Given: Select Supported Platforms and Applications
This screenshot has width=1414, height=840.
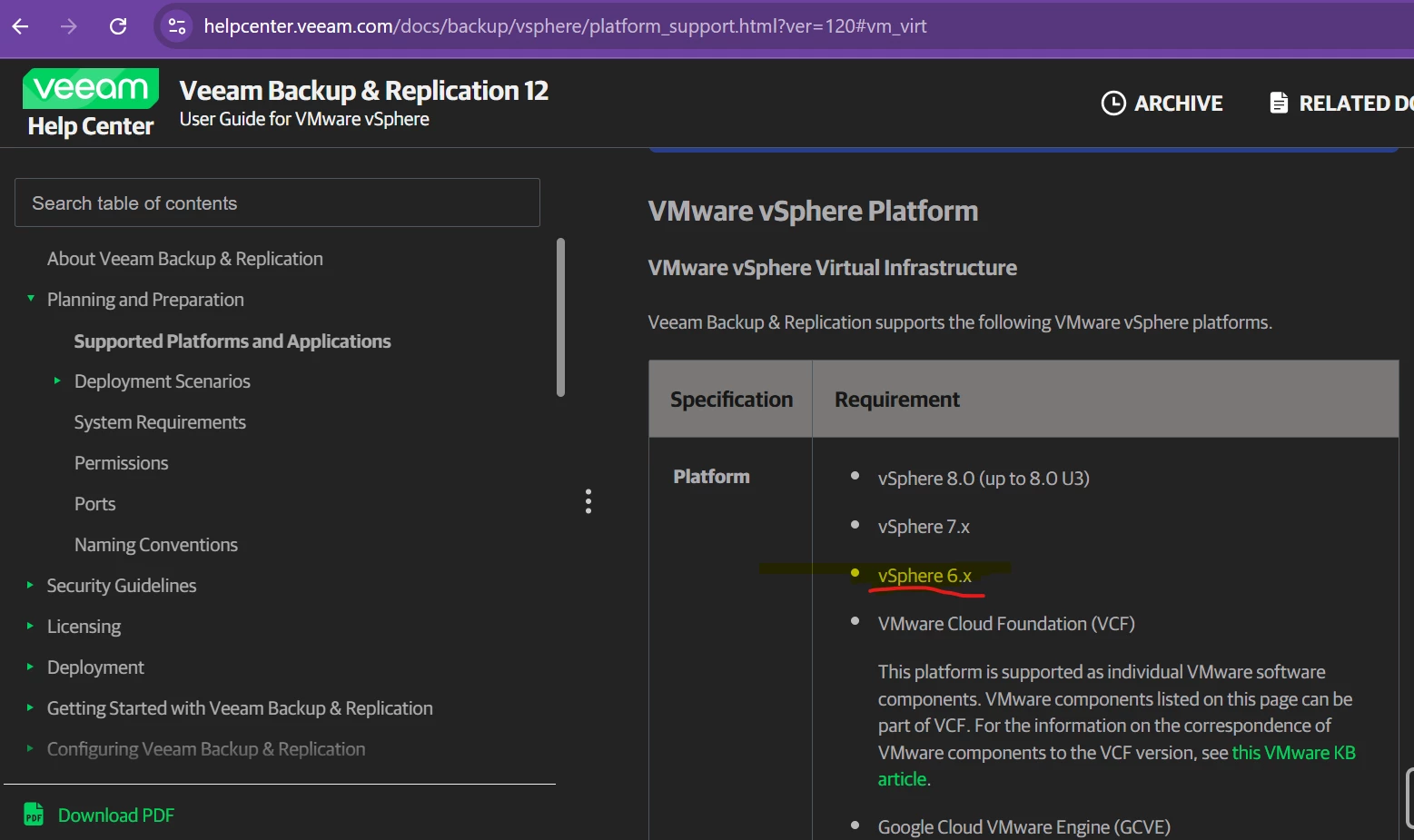Looking at the screenshot, I should tap(232, 341).
